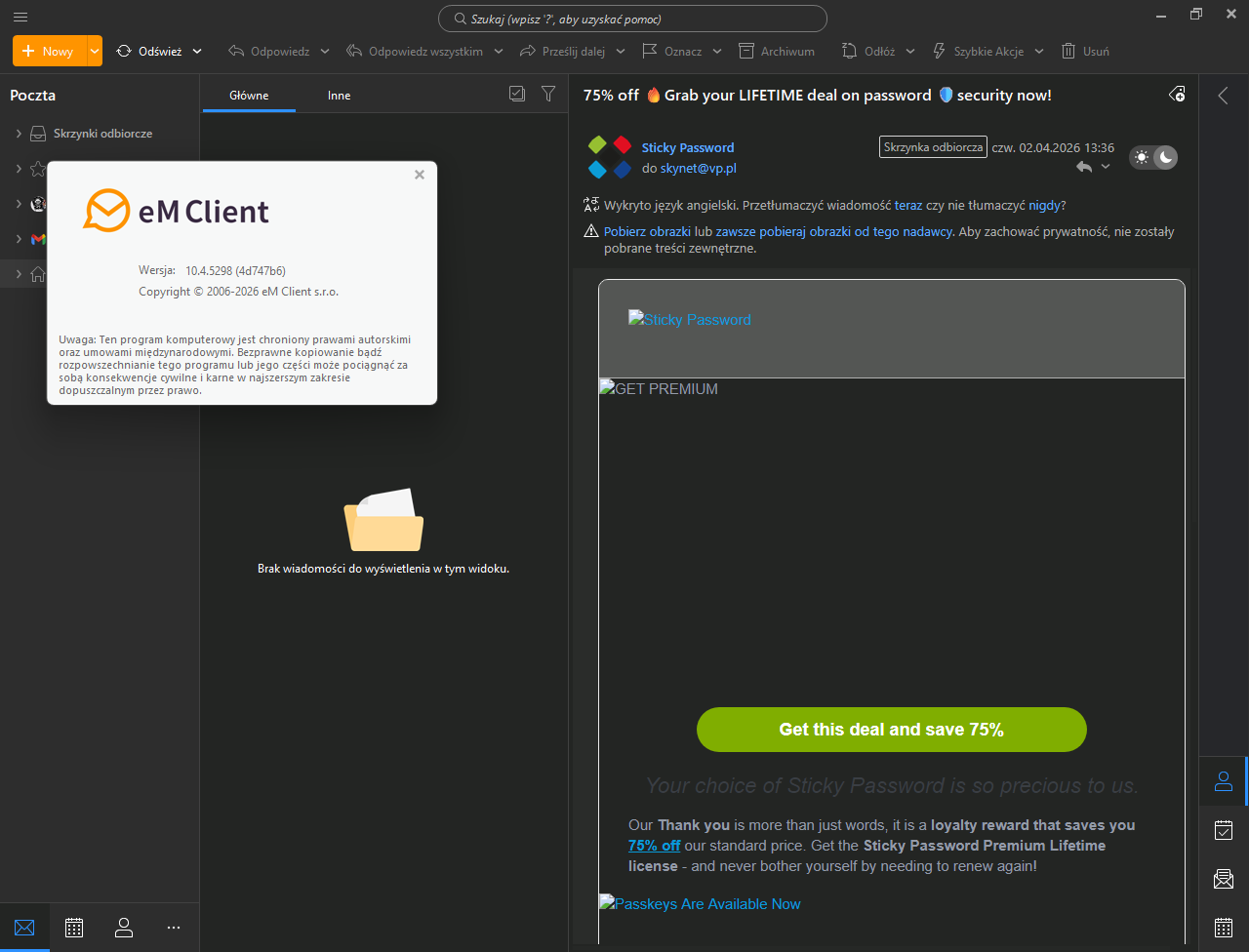Click the GET PREMIUM image placeholder

(659, 389)
